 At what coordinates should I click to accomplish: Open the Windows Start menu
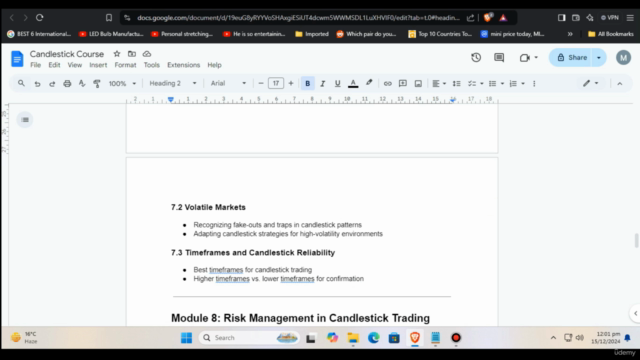pos(186,338)
